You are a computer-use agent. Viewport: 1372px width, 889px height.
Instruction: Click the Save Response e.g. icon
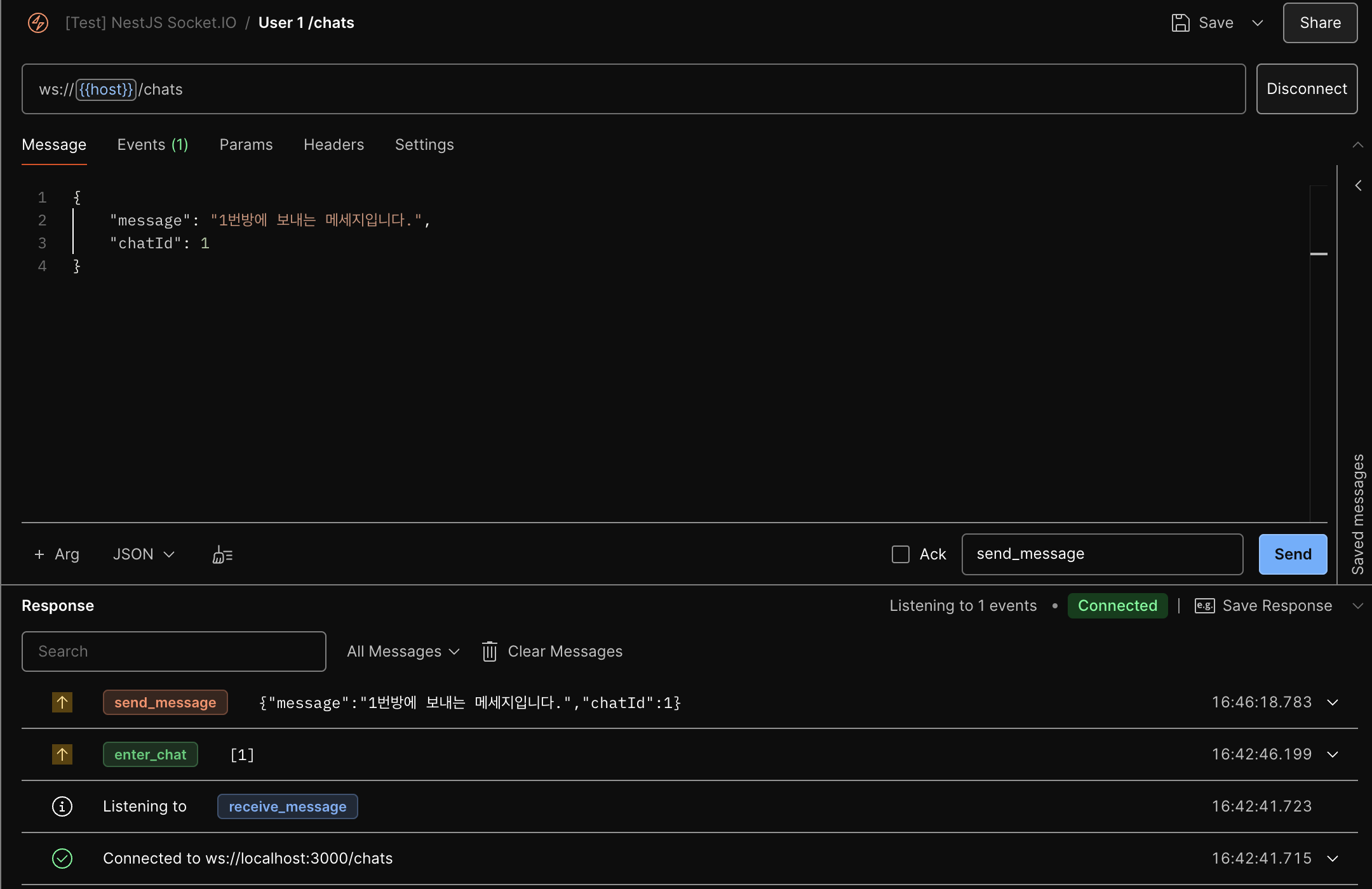click(x=1204, y=606)
